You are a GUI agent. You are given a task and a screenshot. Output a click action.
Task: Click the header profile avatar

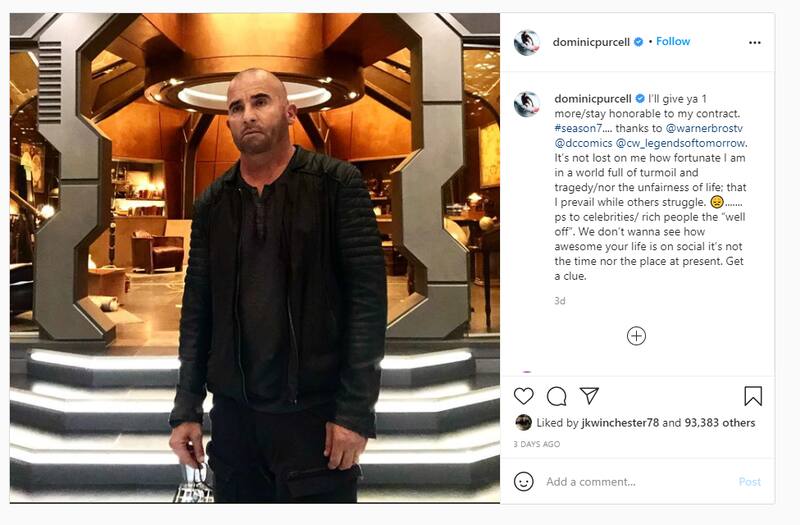527,42
